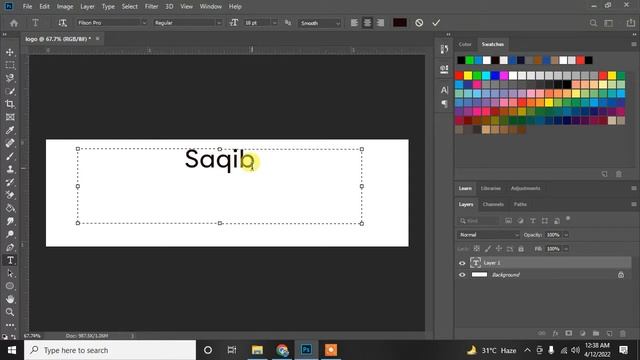Image resolution: width=640 pixels, height=360 pixels.
Task: Select the Eyedropper tool
Action: point(10,130)
